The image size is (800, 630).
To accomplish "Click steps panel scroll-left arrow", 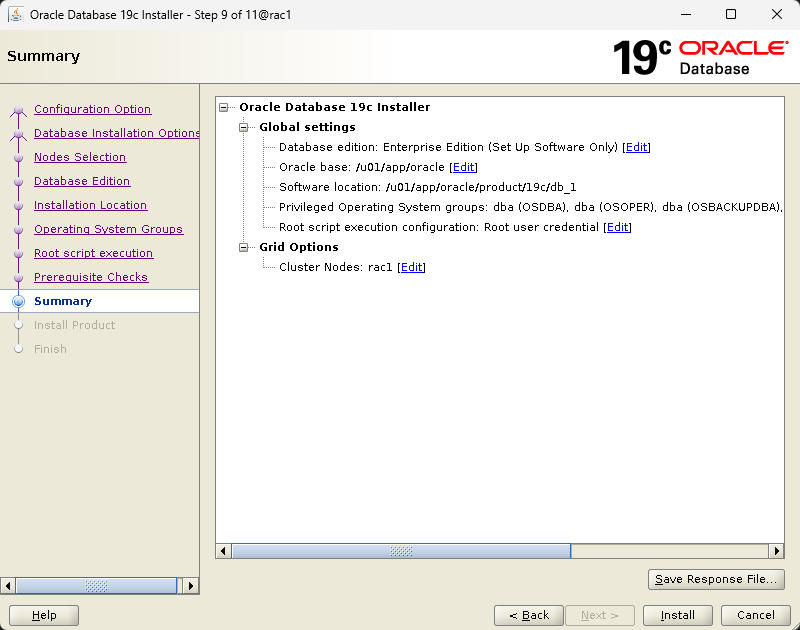I will coord(8,586).
